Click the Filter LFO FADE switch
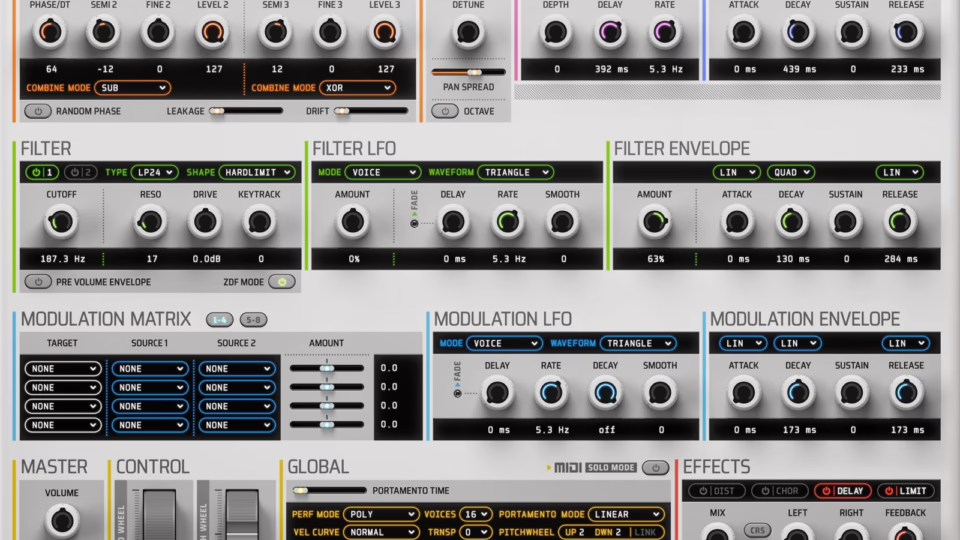The image size is (960, 540). point(414,223)
